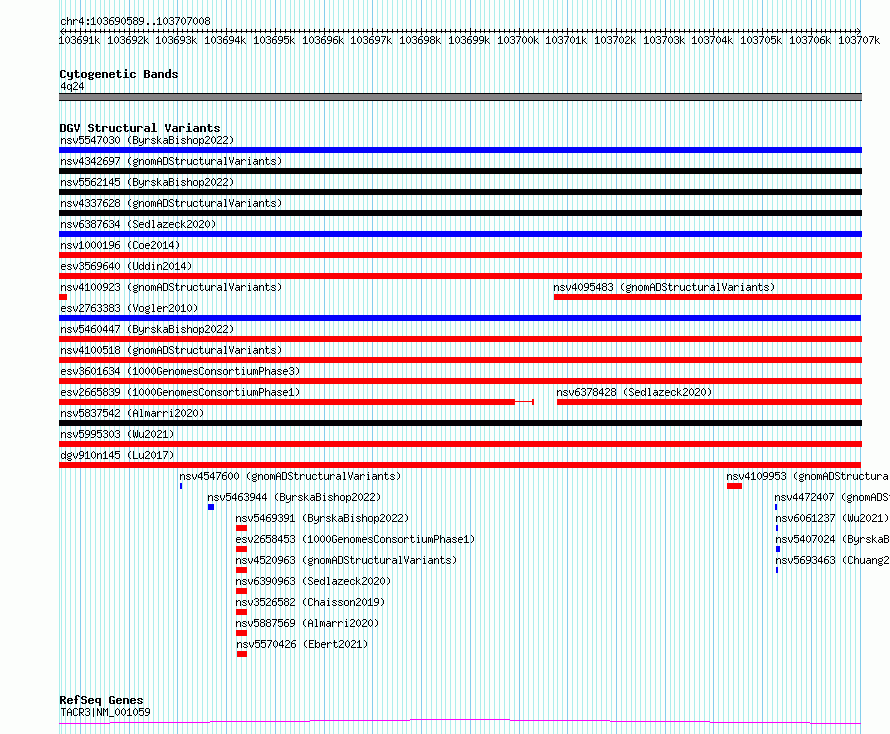Click the 4q24 band label
The height and width of the screenshot is (734, 890).
tap(72, 86)
